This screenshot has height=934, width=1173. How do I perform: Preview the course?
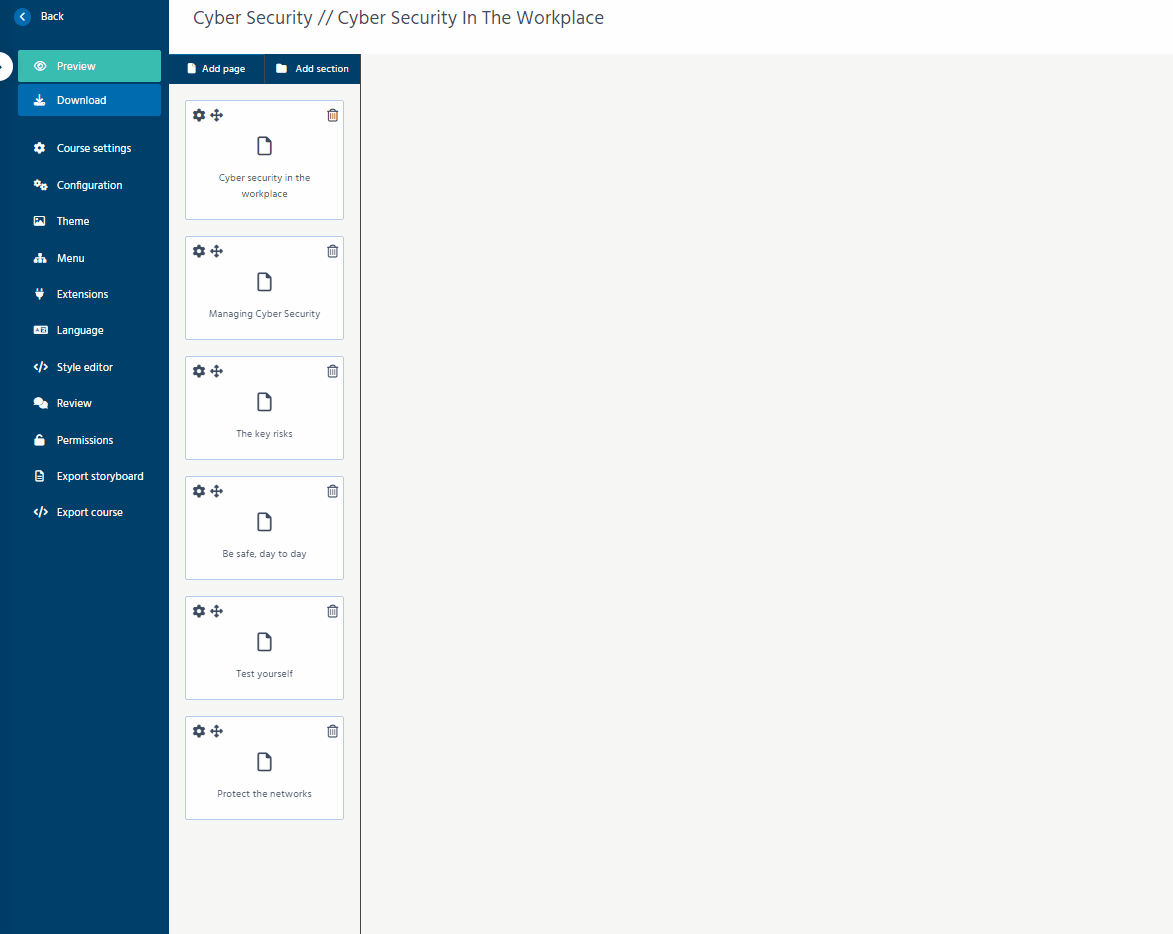[89, 66]
